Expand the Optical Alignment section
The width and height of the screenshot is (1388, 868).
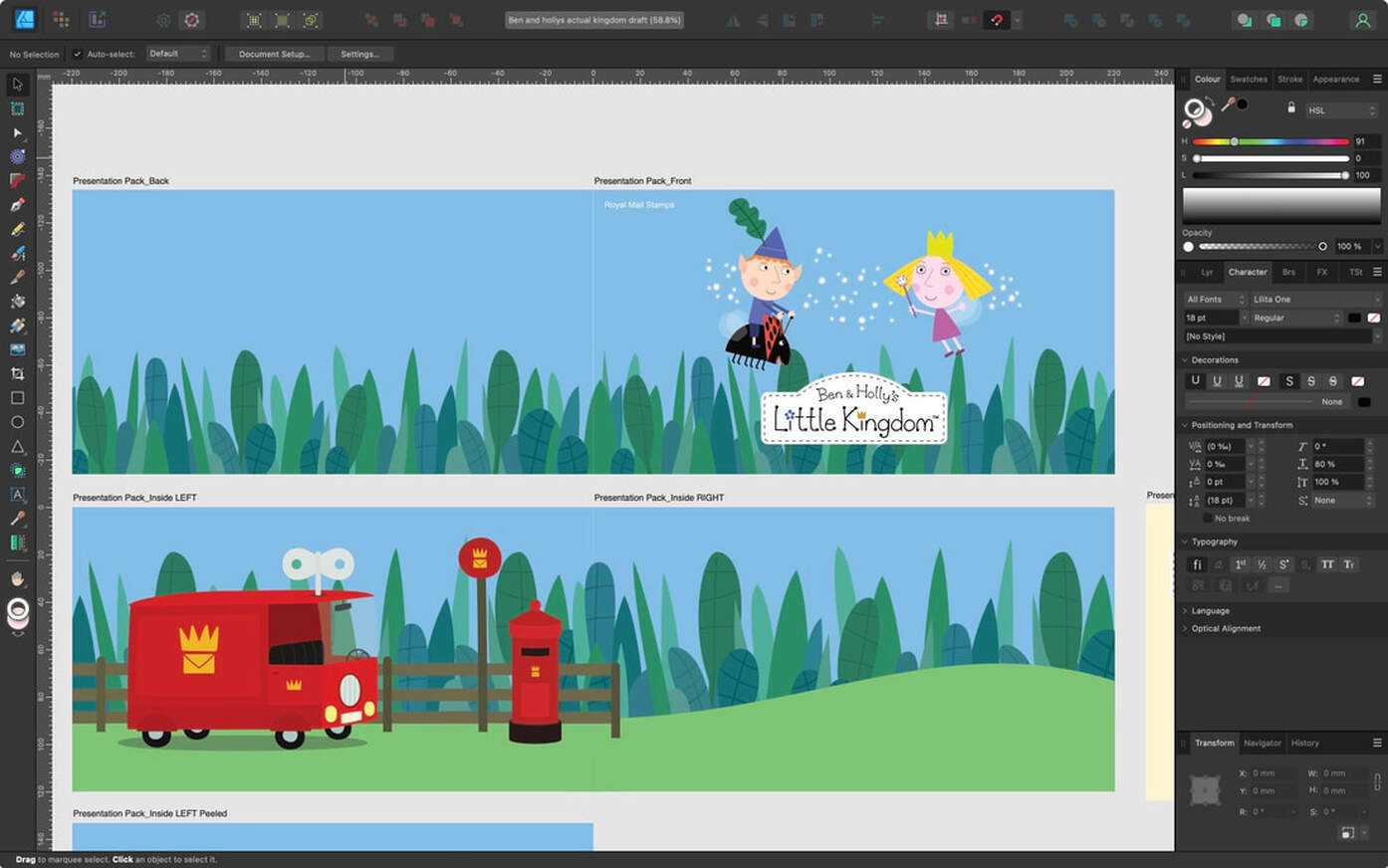click(x=1186, y=629)
